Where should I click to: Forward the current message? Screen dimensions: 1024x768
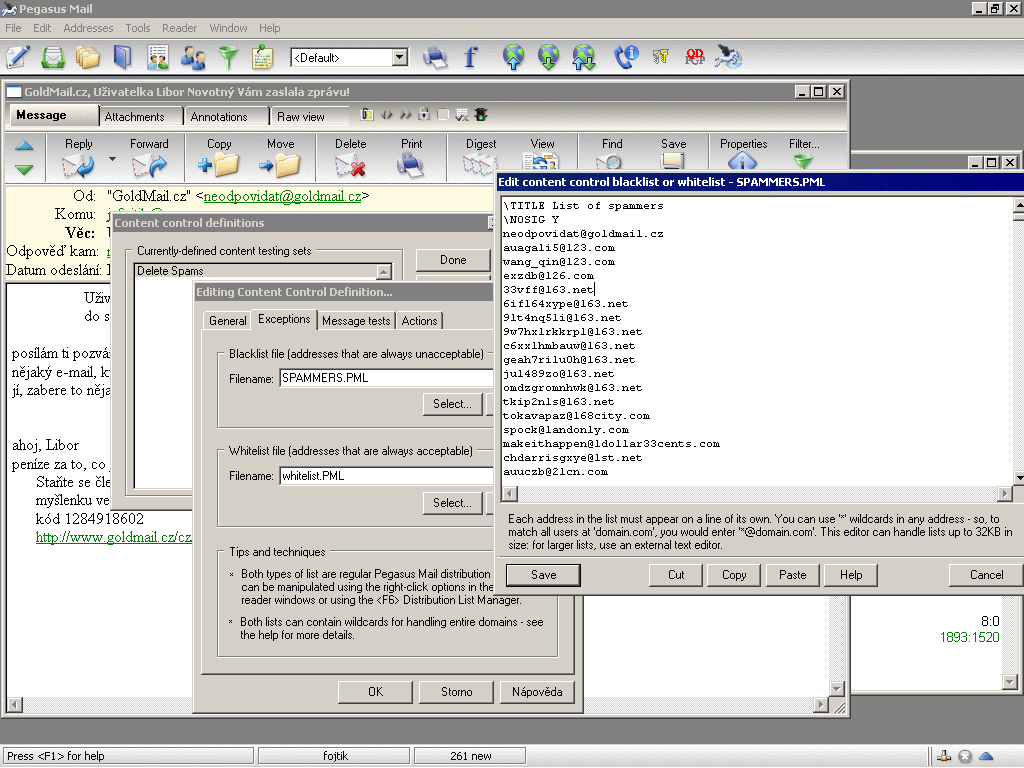coord(149,157)
